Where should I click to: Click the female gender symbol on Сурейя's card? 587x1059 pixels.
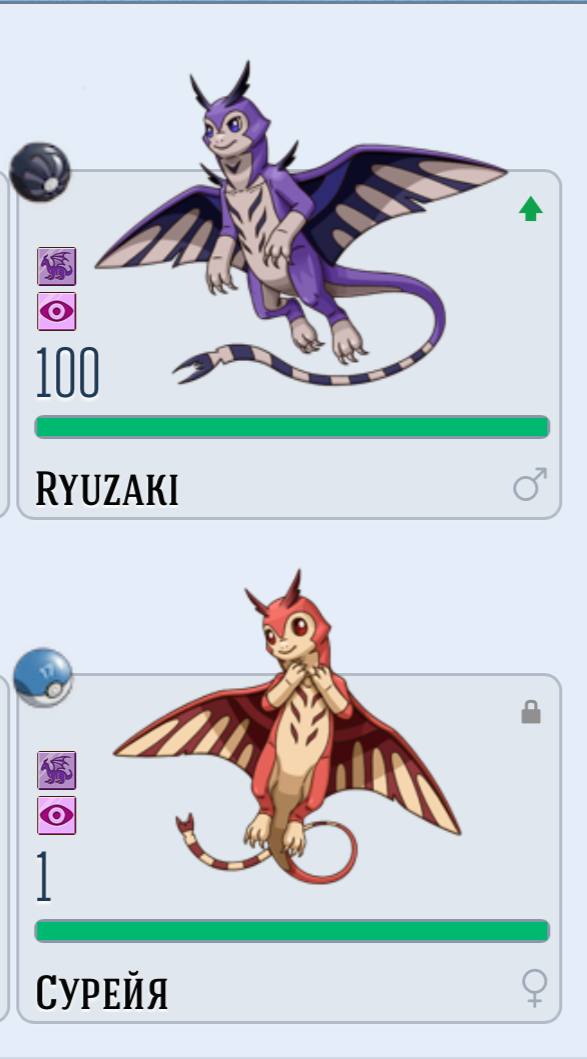point(534,989)
